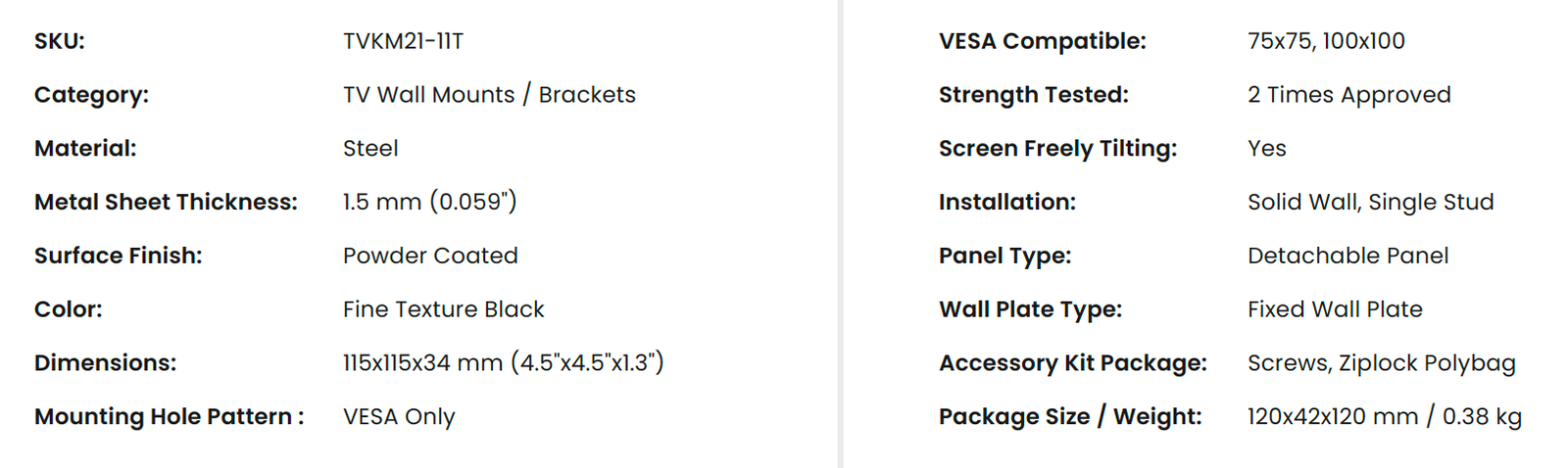This screenshot has width=1568, height=468.
Task: Click the SKU value TVKM21-11T
Action: (x=403, y=41)
